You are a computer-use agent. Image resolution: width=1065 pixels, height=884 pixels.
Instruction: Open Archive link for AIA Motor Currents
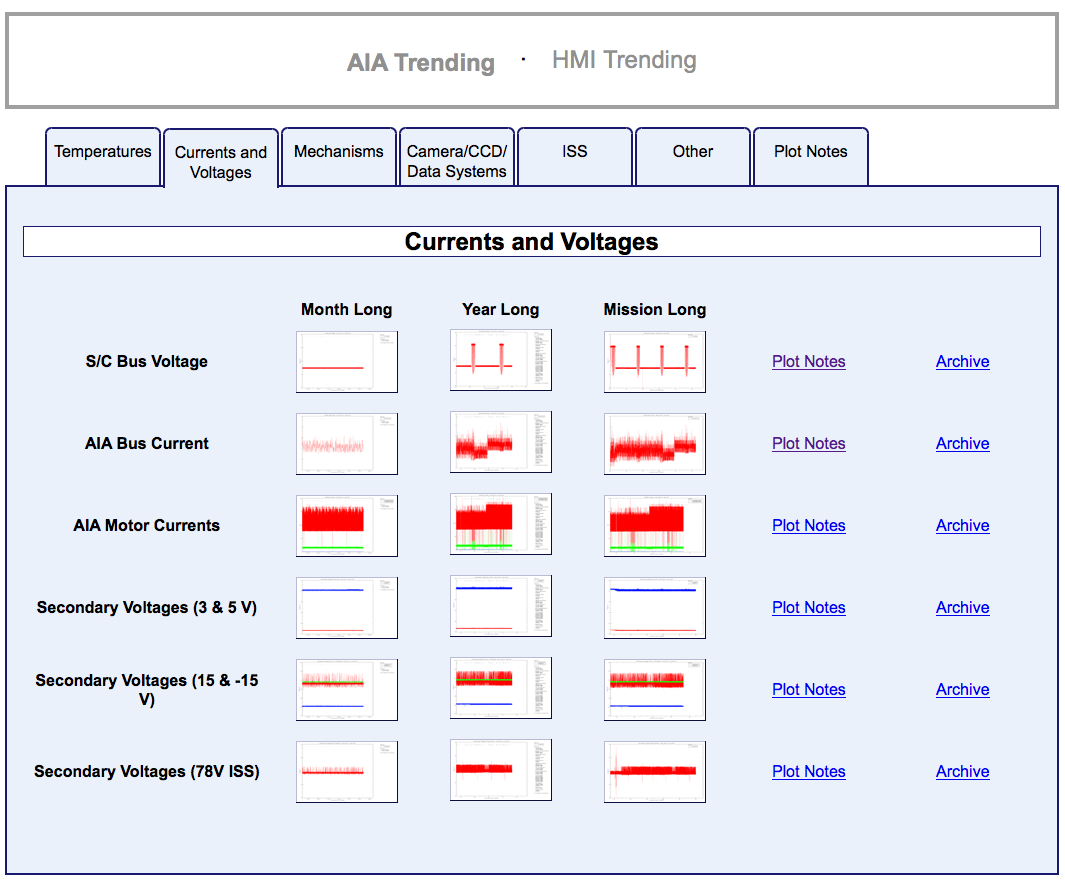click(962, 525)
